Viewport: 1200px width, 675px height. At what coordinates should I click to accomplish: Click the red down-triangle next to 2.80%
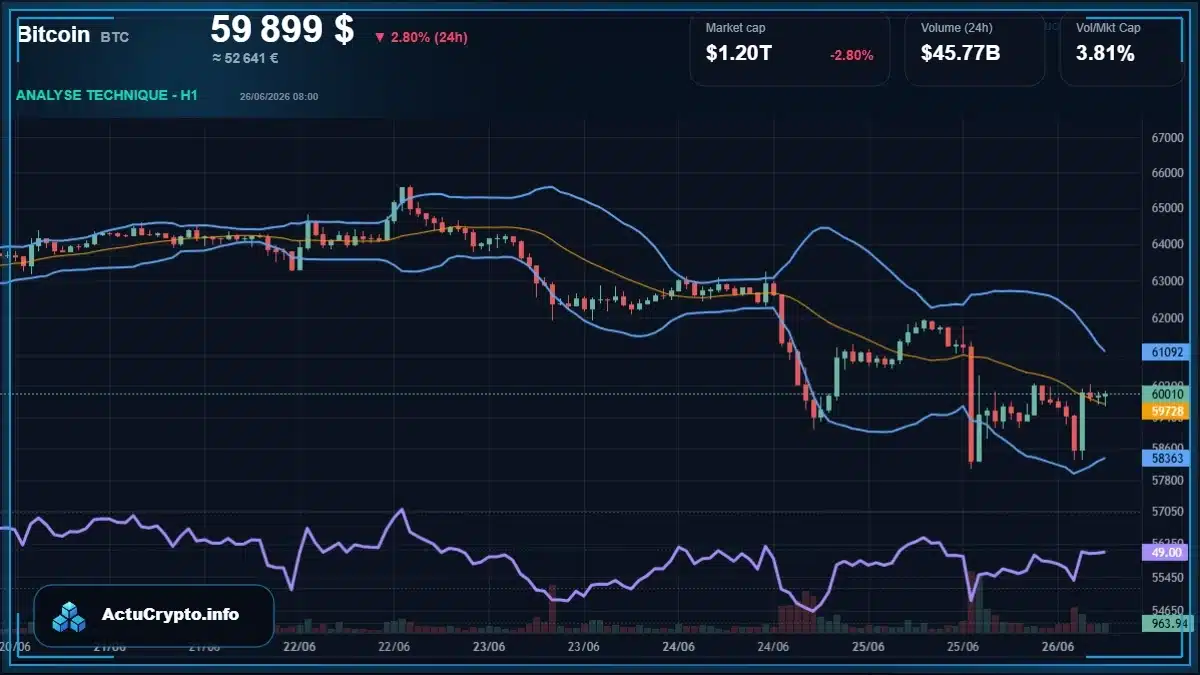pyautogui.click(x=380, y=38)
